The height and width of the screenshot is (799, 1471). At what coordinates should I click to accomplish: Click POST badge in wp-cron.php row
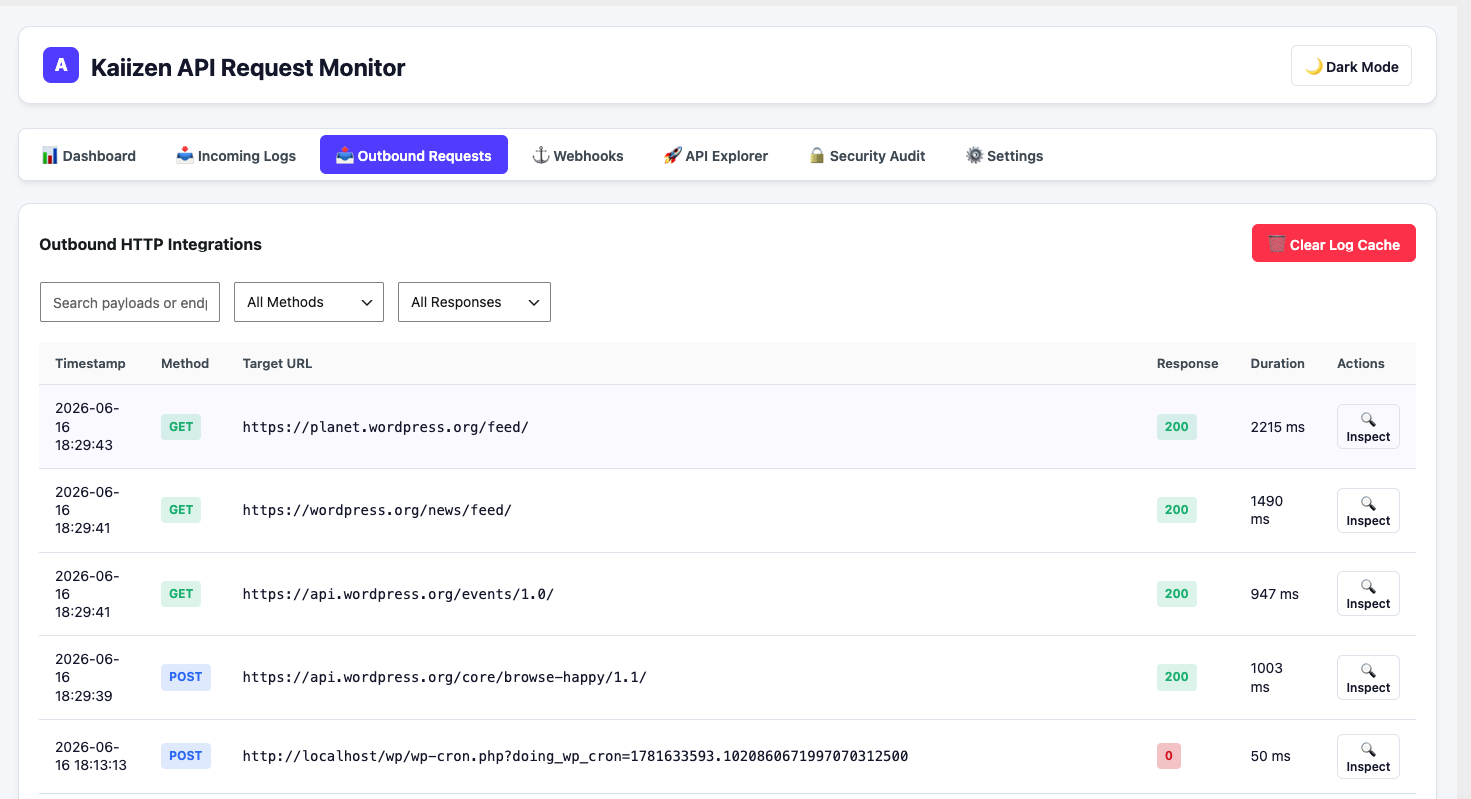pyautogui.click(x=186, y=756)
